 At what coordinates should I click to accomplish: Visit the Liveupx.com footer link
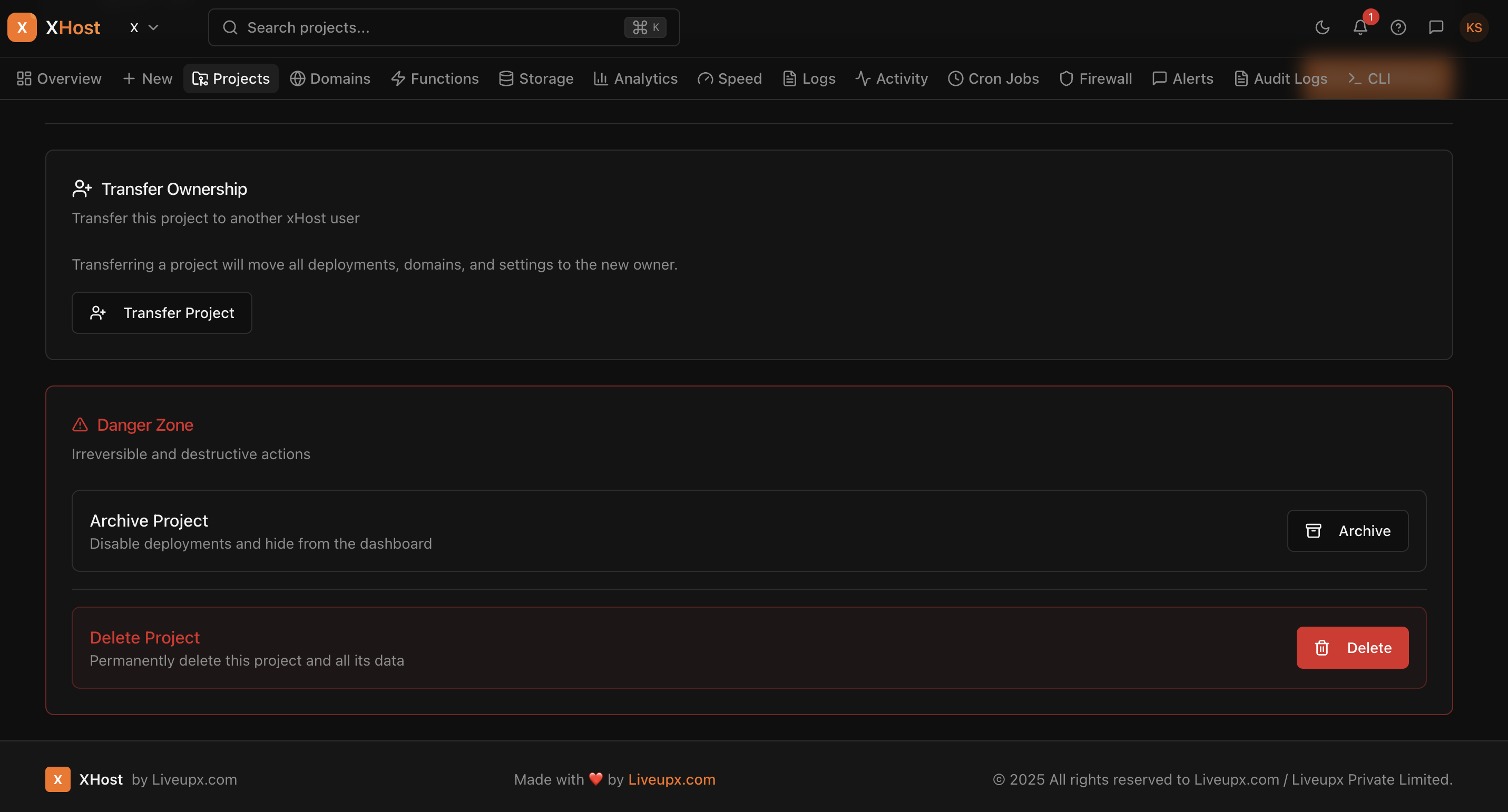point(671,779)
